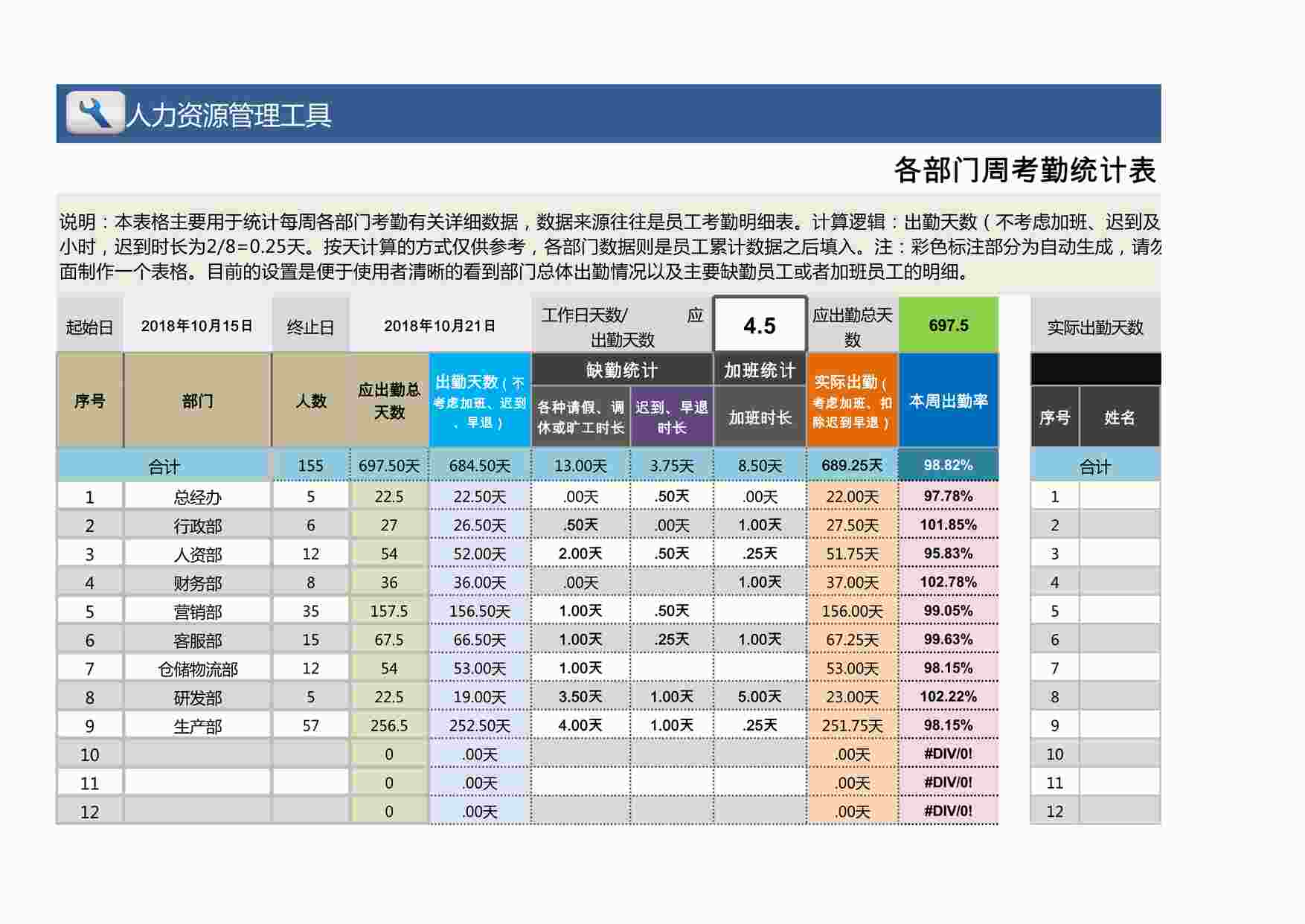Click the 缺勤统计 group header
Screen dimensions: 1305x924
pos(622,370)
